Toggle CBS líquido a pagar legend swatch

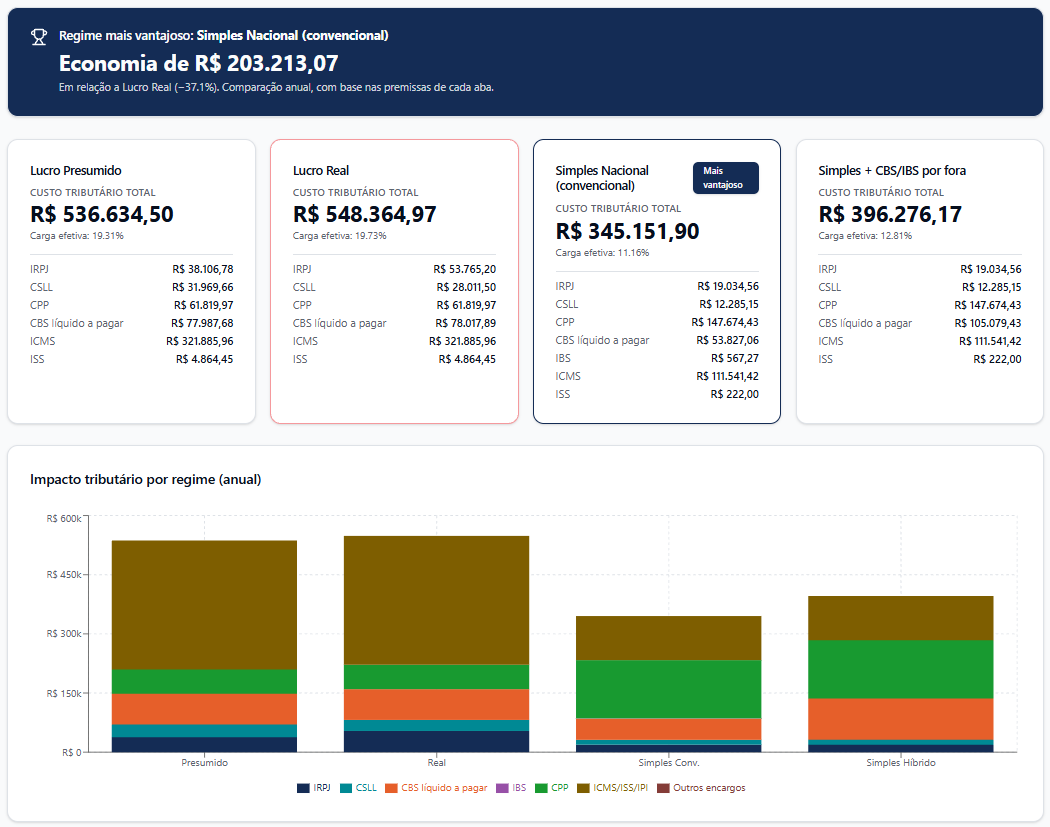tap(391, 788)
